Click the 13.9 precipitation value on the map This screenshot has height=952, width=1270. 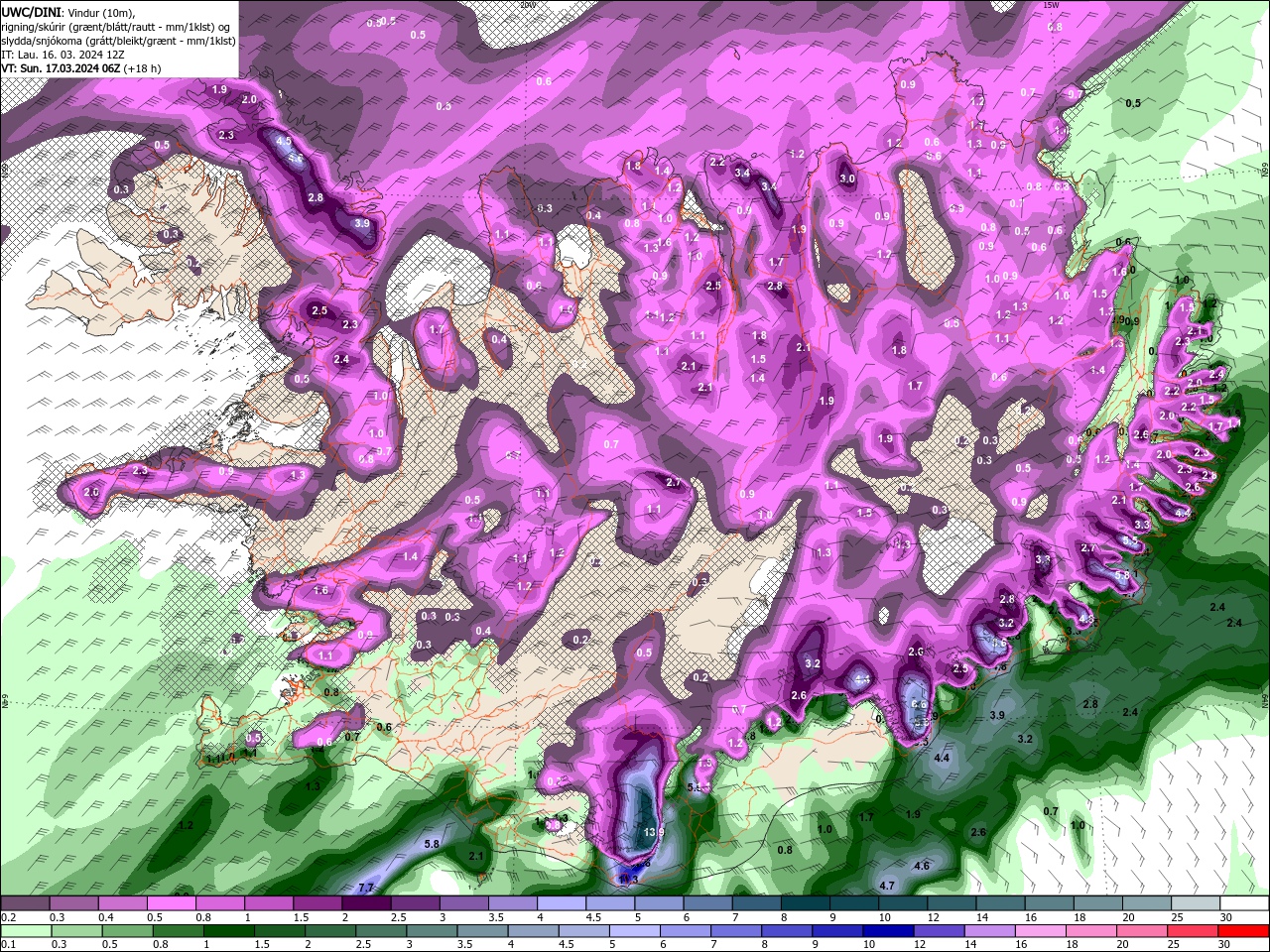653,831
